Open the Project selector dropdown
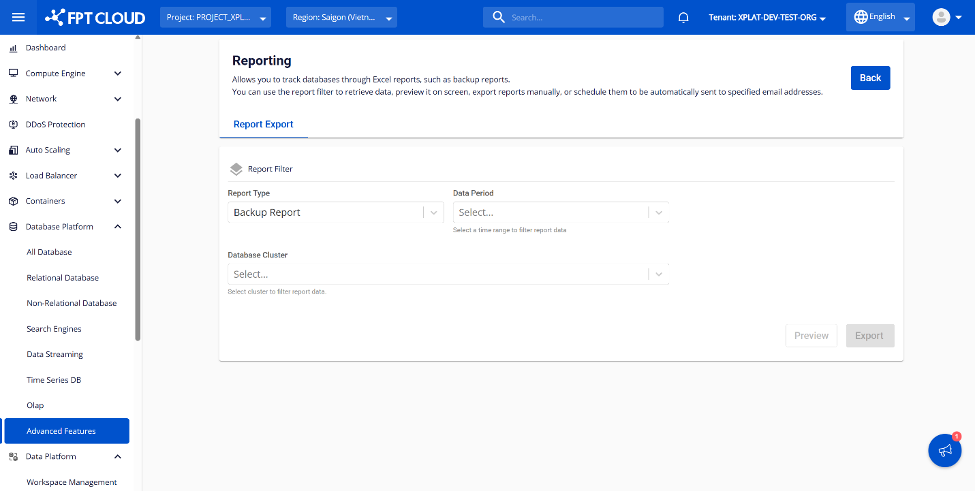977x491 pixels. [214, 18]
